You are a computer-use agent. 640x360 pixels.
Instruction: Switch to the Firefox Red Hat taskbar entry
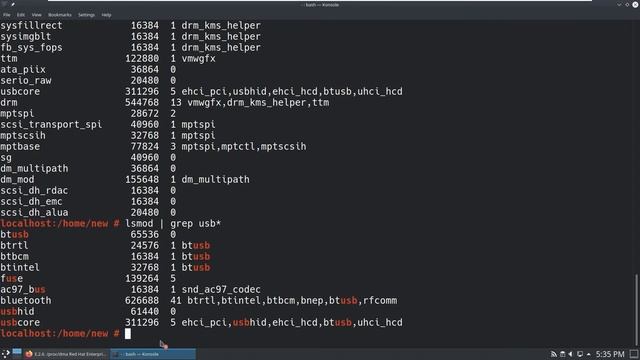(66, 354)
